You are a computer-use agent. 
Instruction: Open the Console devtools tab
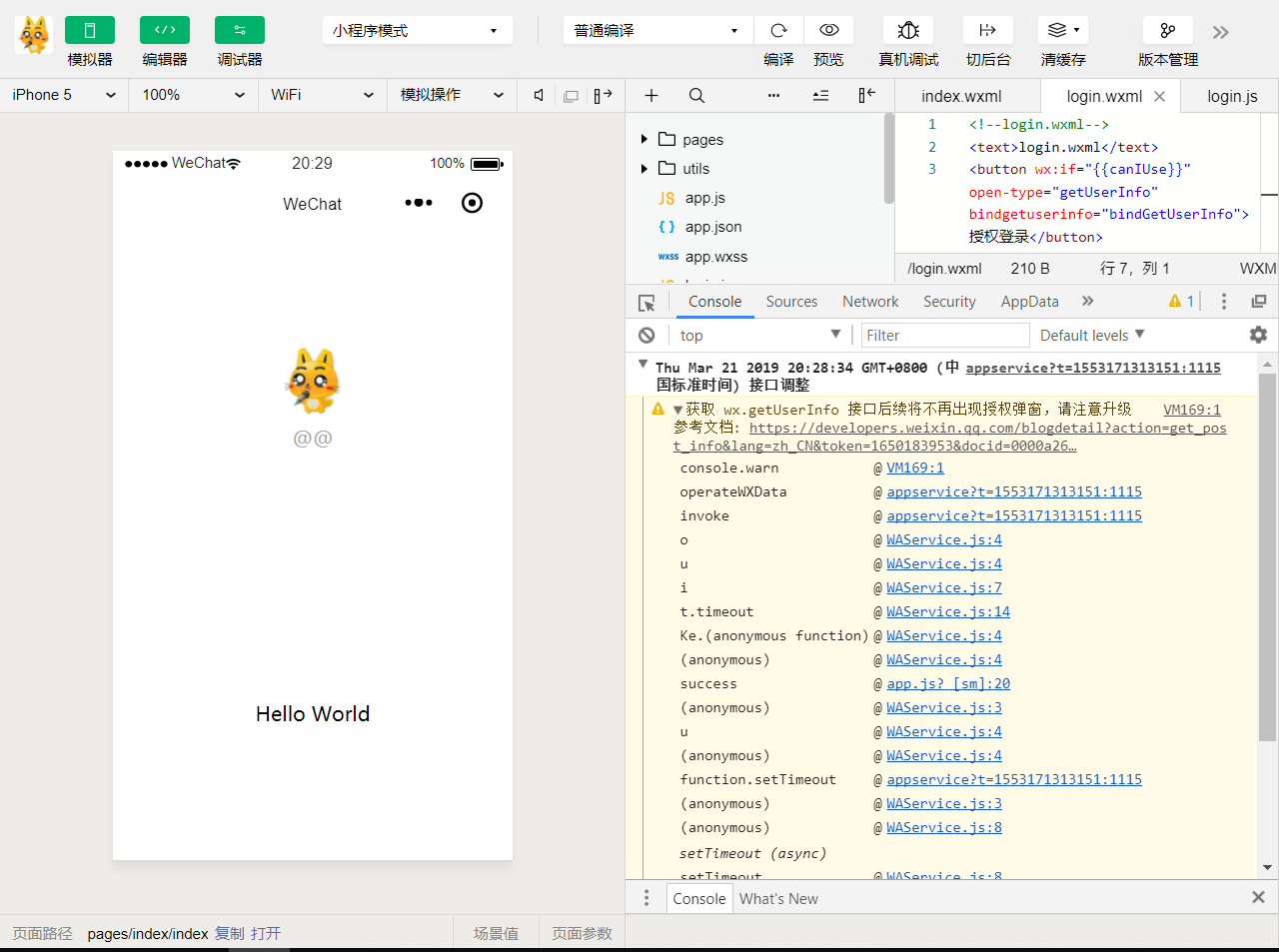714,302
